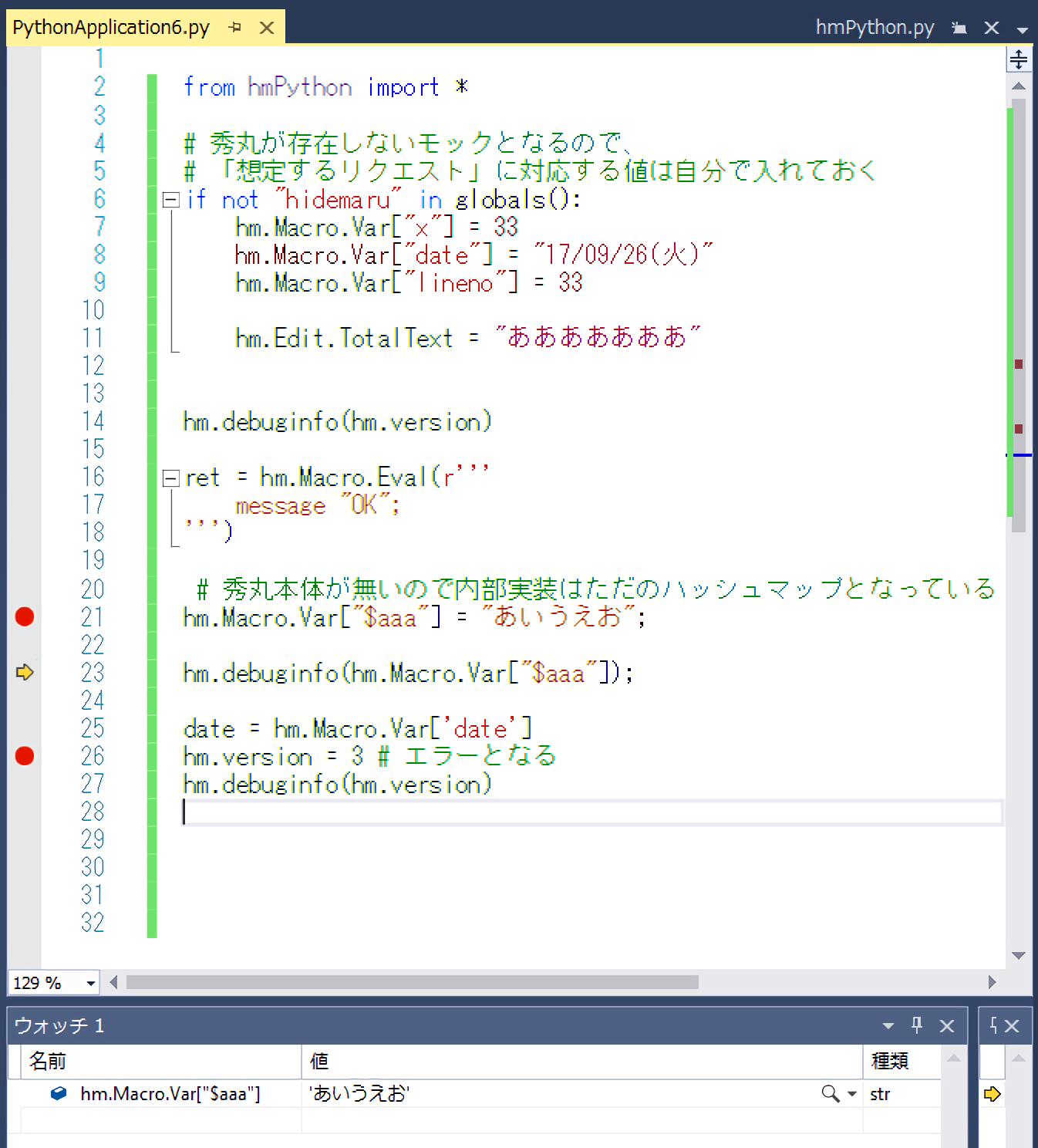1038x1148 pixels.
Task: Click the current statement arrow on line 23
Action: [x=25, y=672]
